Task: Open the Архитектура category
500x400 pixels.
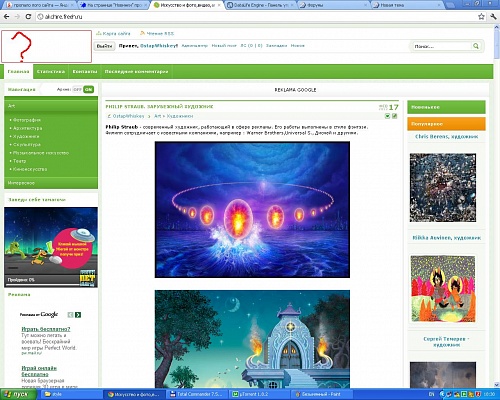Action: click(27, 128)
